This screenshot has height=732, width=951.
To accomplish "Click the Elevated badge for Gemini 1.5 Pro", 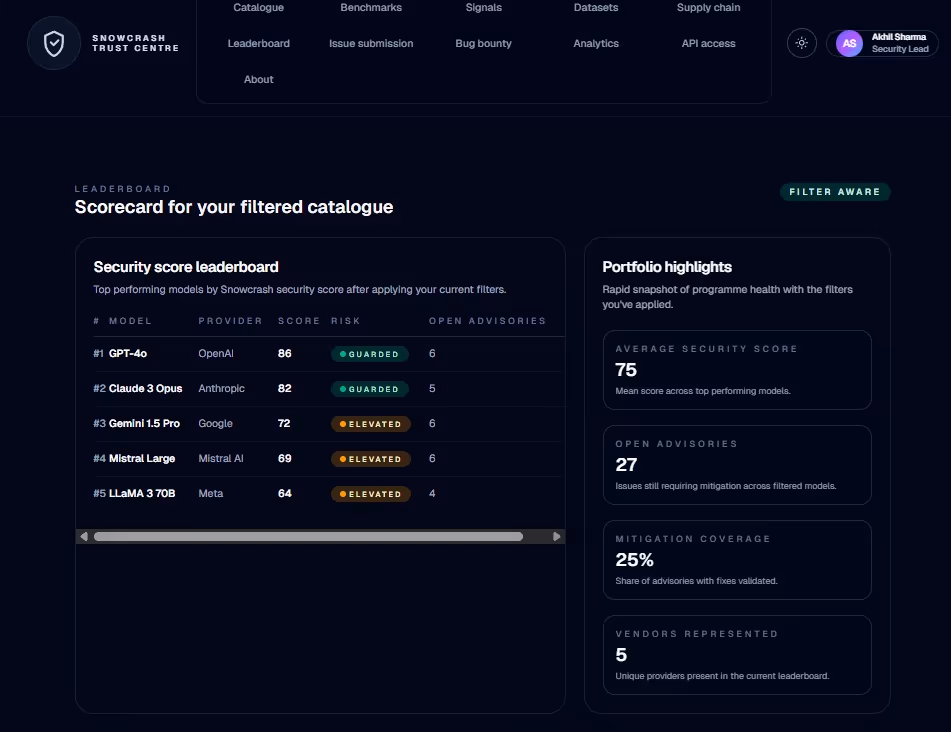I will coord(371,424).
